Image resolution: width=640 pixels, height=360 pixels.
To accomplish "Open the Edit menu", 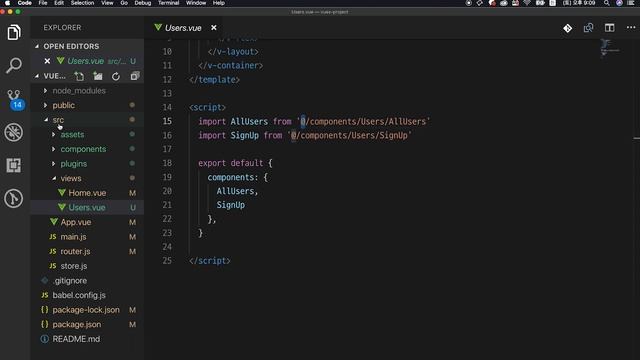I will [x=59, y=3].
